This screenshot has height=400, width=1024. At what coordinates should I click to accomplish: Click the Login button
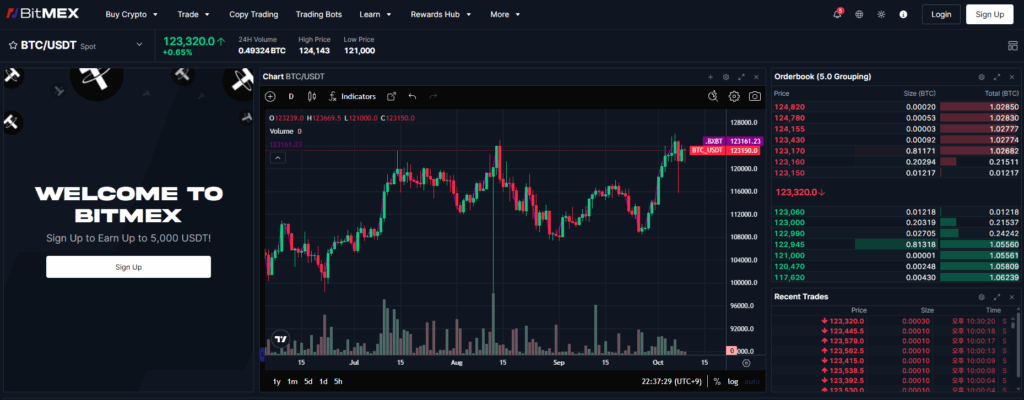940,14
